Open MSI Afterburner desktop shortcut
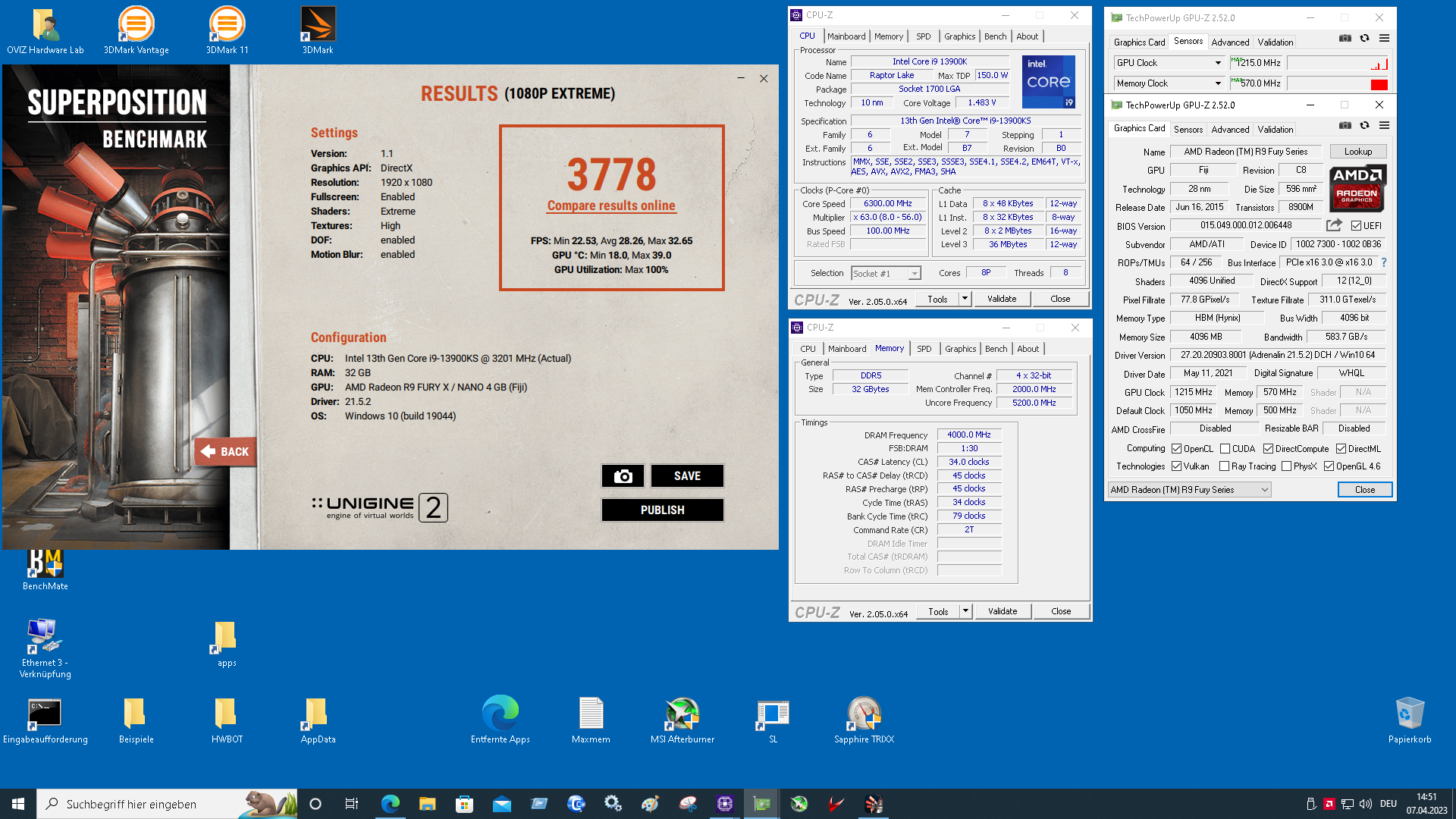1456x819 pixels. point(682,721)
